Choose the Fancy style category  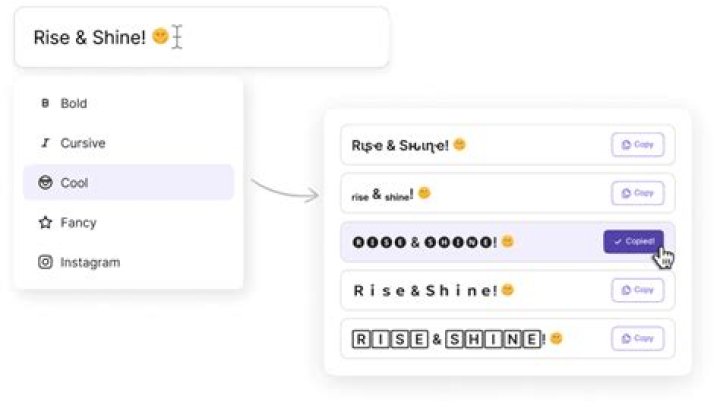click(x=129, y=223)
